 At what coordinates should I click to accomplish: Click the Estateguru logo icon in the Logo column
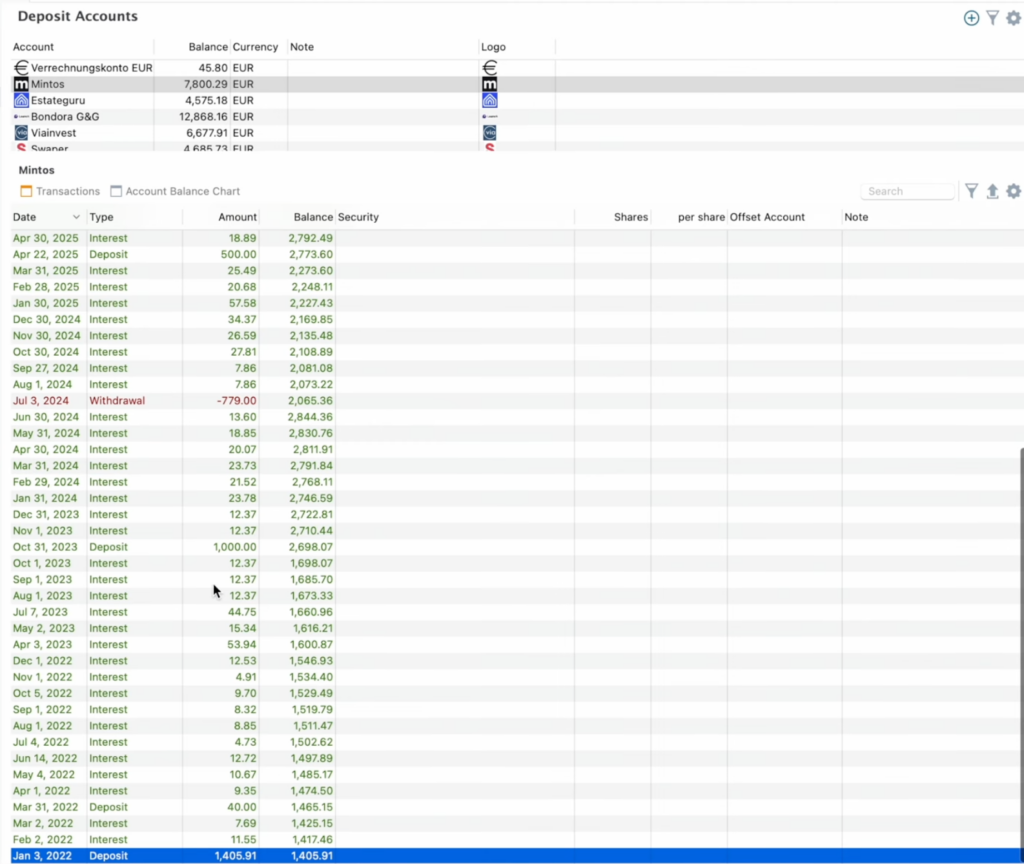coord(490,100)
